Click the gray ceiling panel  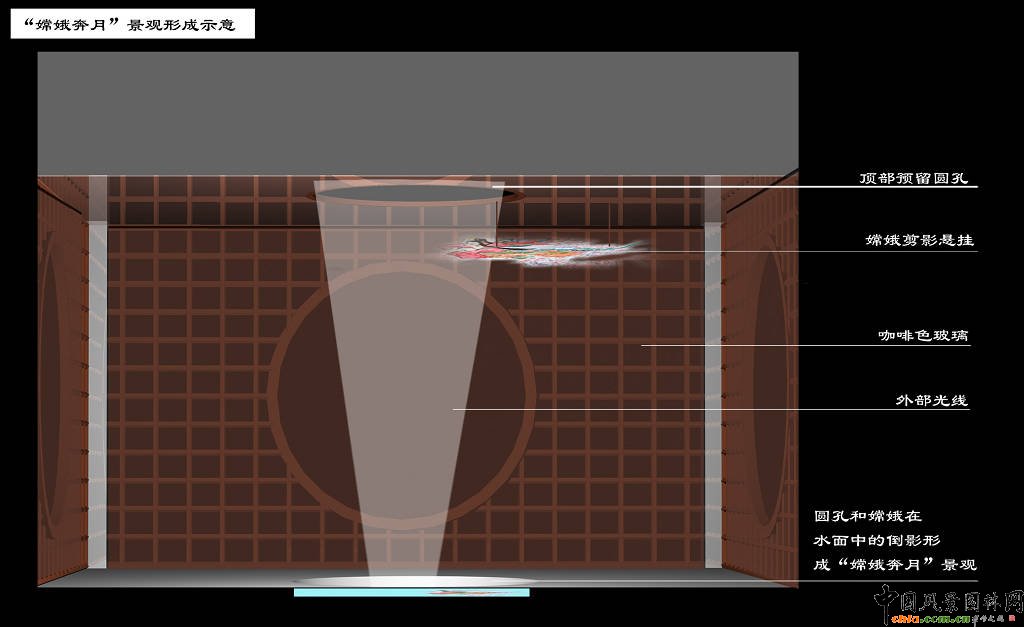(418, 110)
